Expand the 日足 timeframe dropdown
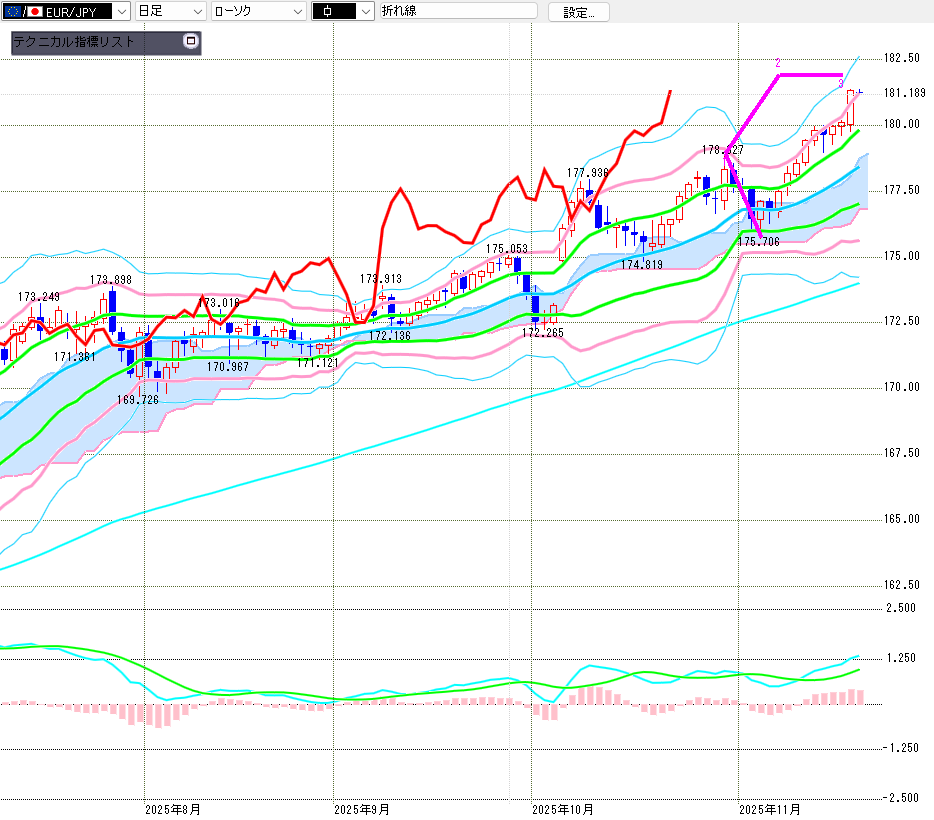 pyautogui.click(x=196, y=11)
